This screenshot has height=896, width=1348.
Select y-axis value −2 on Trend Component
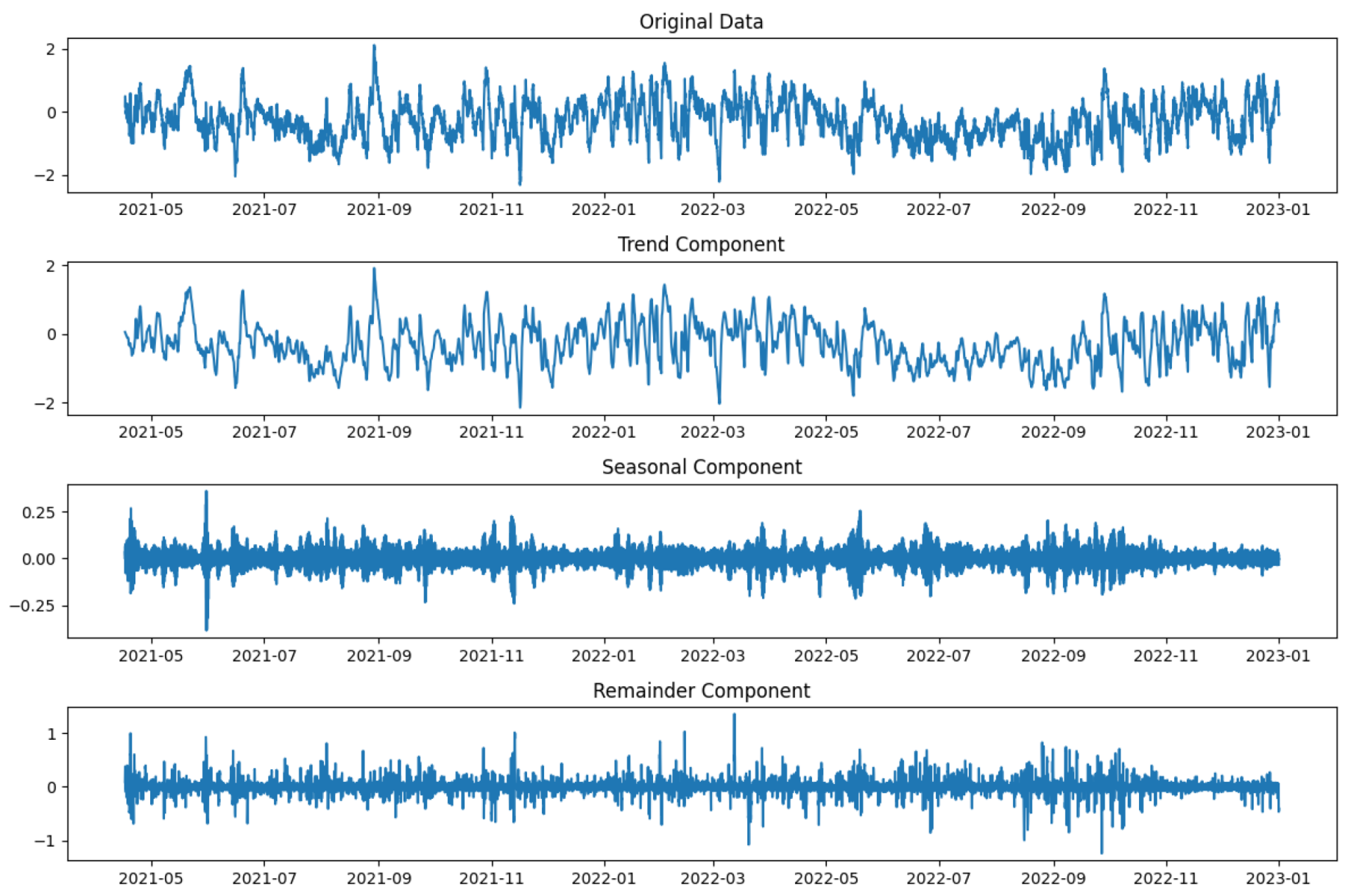45,403
